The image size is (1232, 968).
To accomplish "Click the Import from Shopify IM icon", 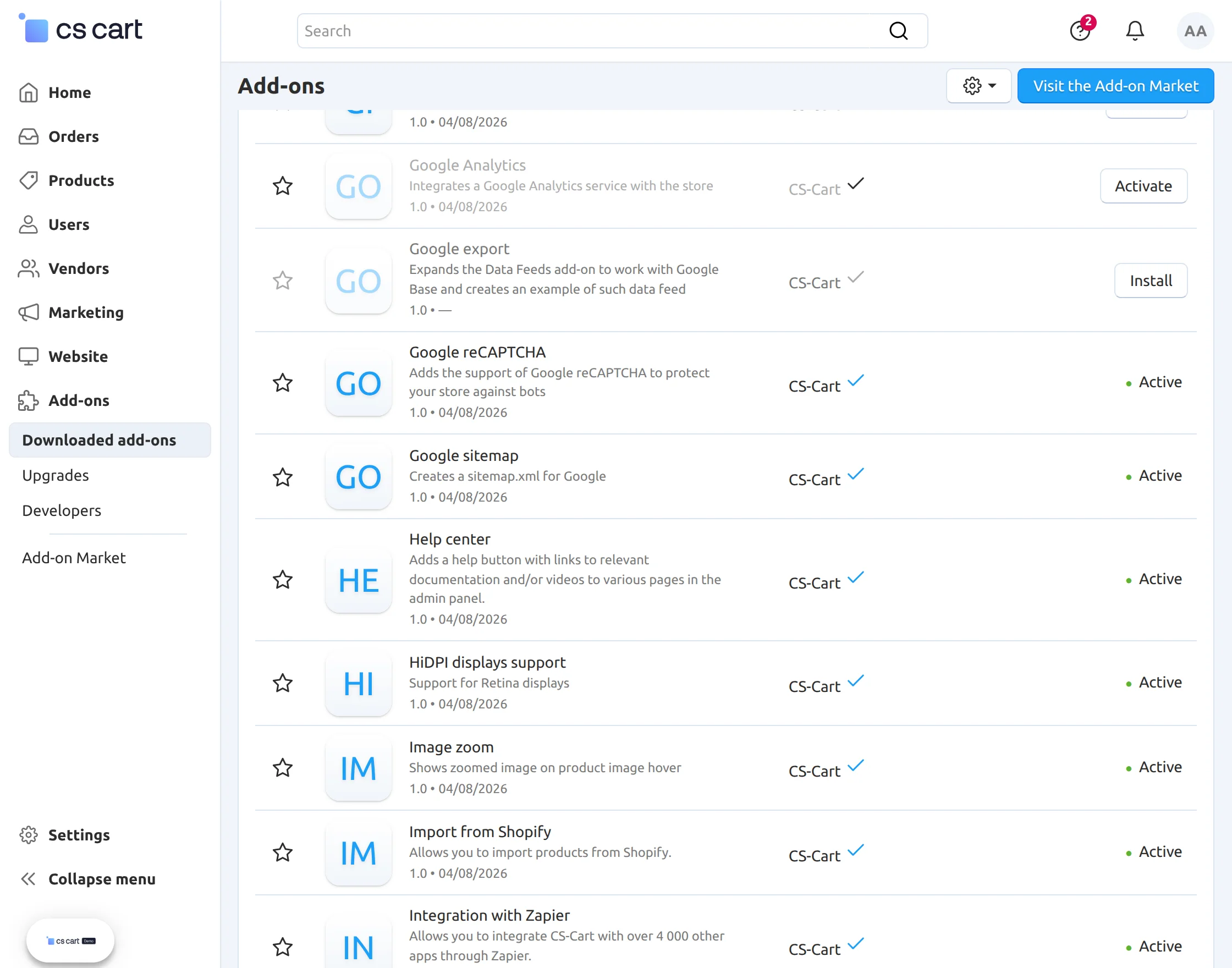I will [x=358, y=853].
